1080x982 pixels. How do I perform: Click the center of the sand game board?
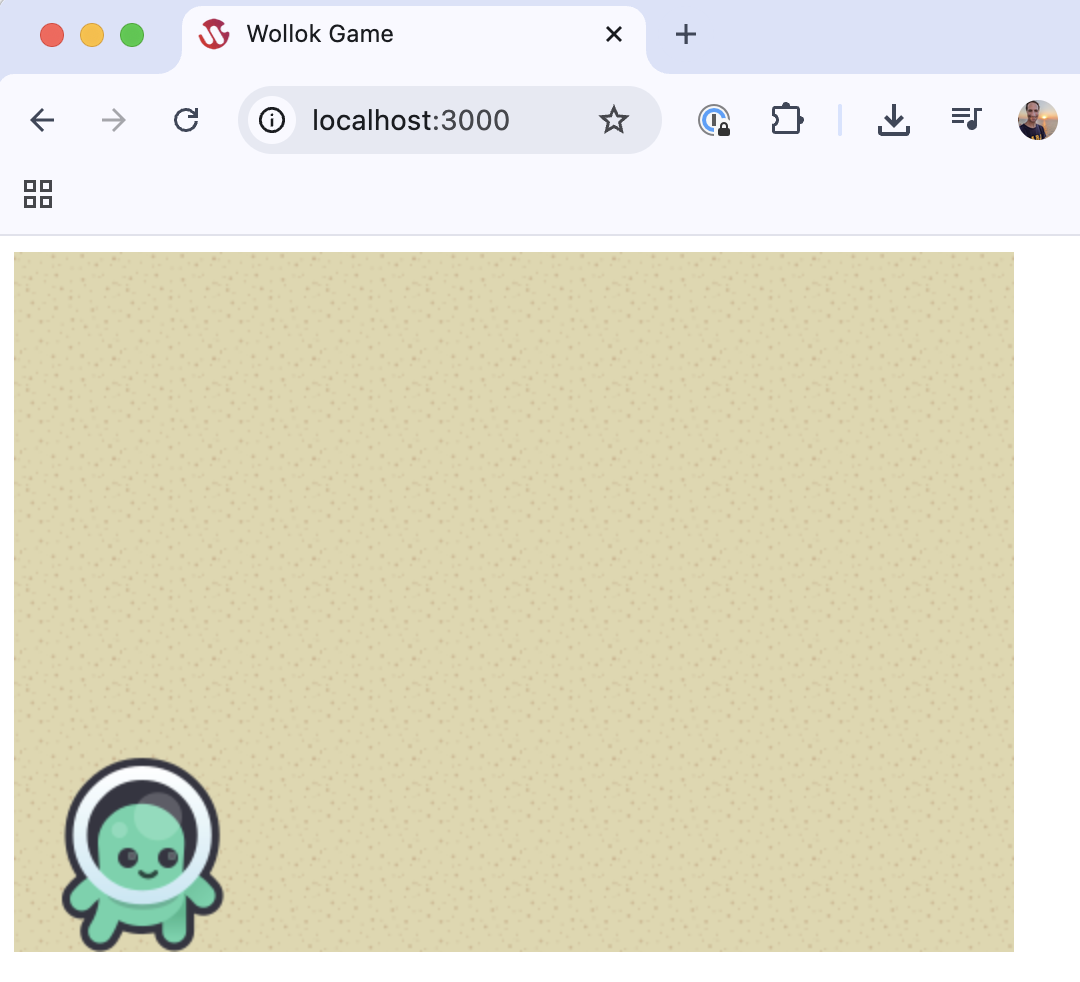(x=514, y=602)
